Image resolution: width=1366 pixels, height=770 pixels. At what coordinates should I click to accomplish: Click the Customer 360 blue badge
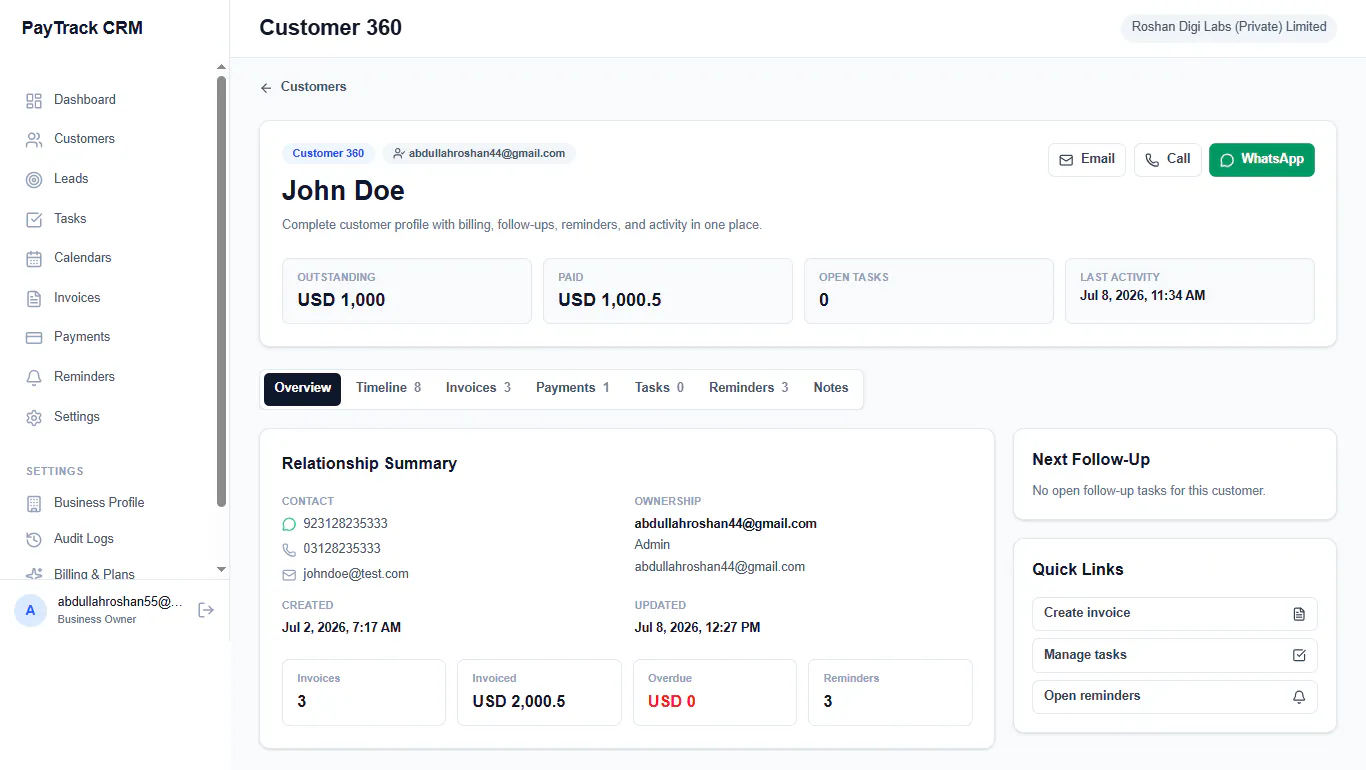pos(328,154)
